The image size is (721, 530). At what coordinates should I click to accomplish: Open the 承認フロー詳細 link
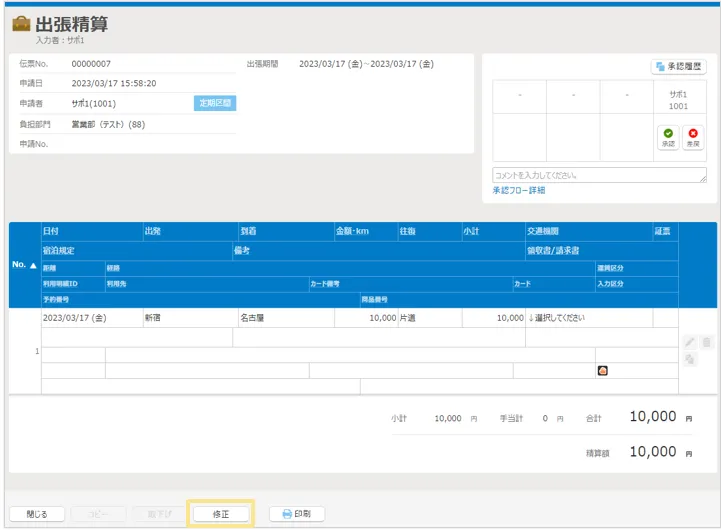point(518,190)
